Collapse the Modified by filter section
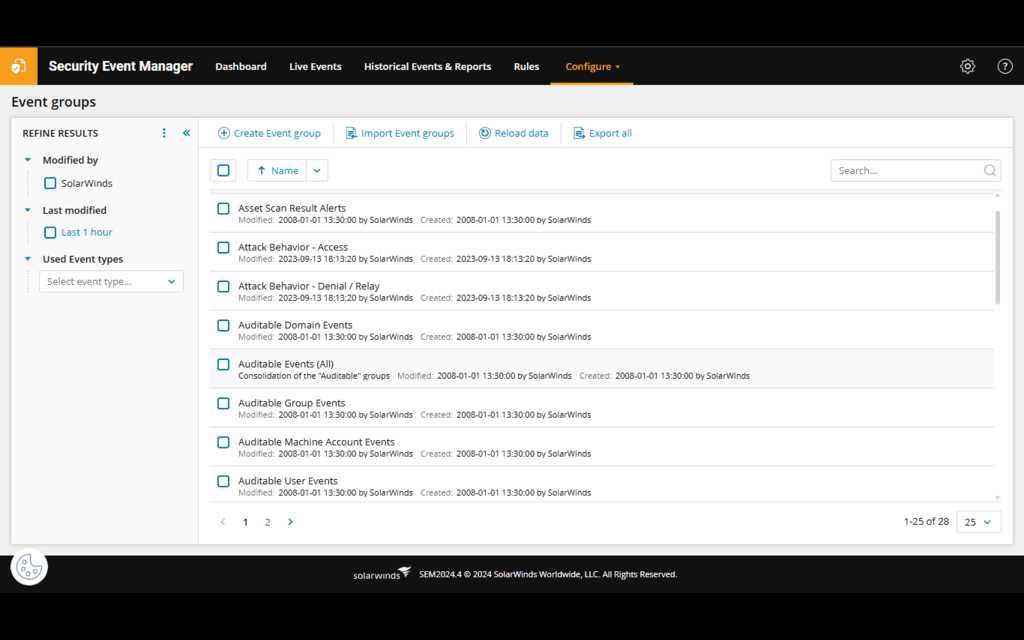Viewport: 1024px width, 640px height. click(27, 159)
